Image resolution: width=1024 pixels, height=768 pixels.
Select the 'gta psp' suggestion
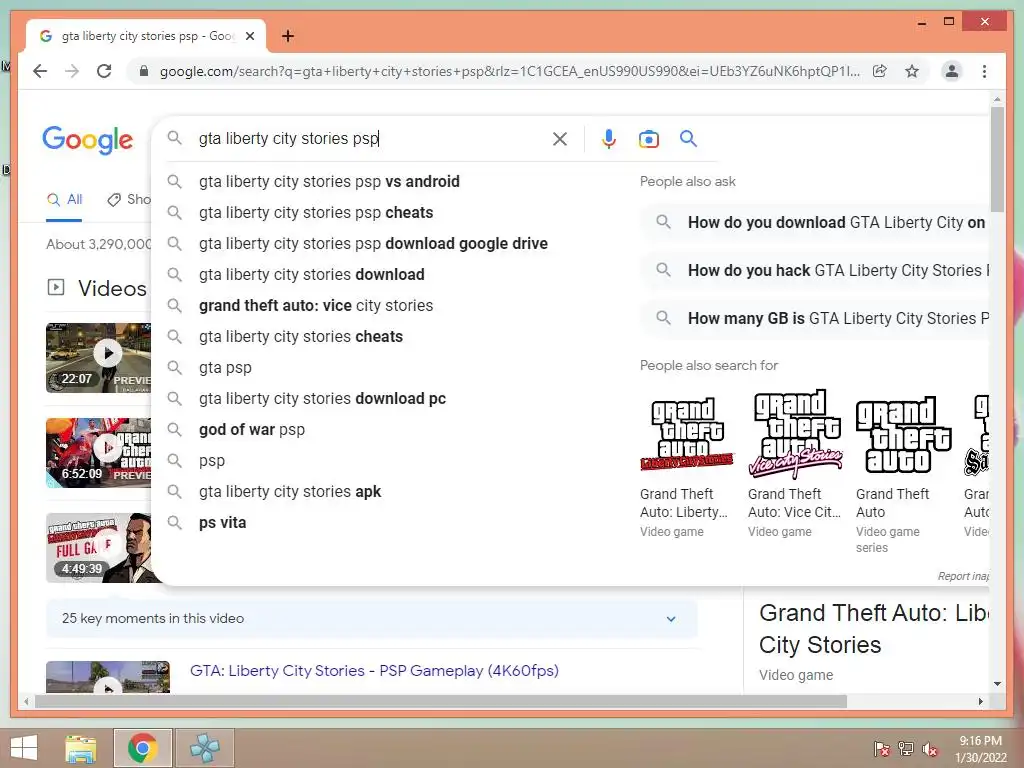coord(225,368)
